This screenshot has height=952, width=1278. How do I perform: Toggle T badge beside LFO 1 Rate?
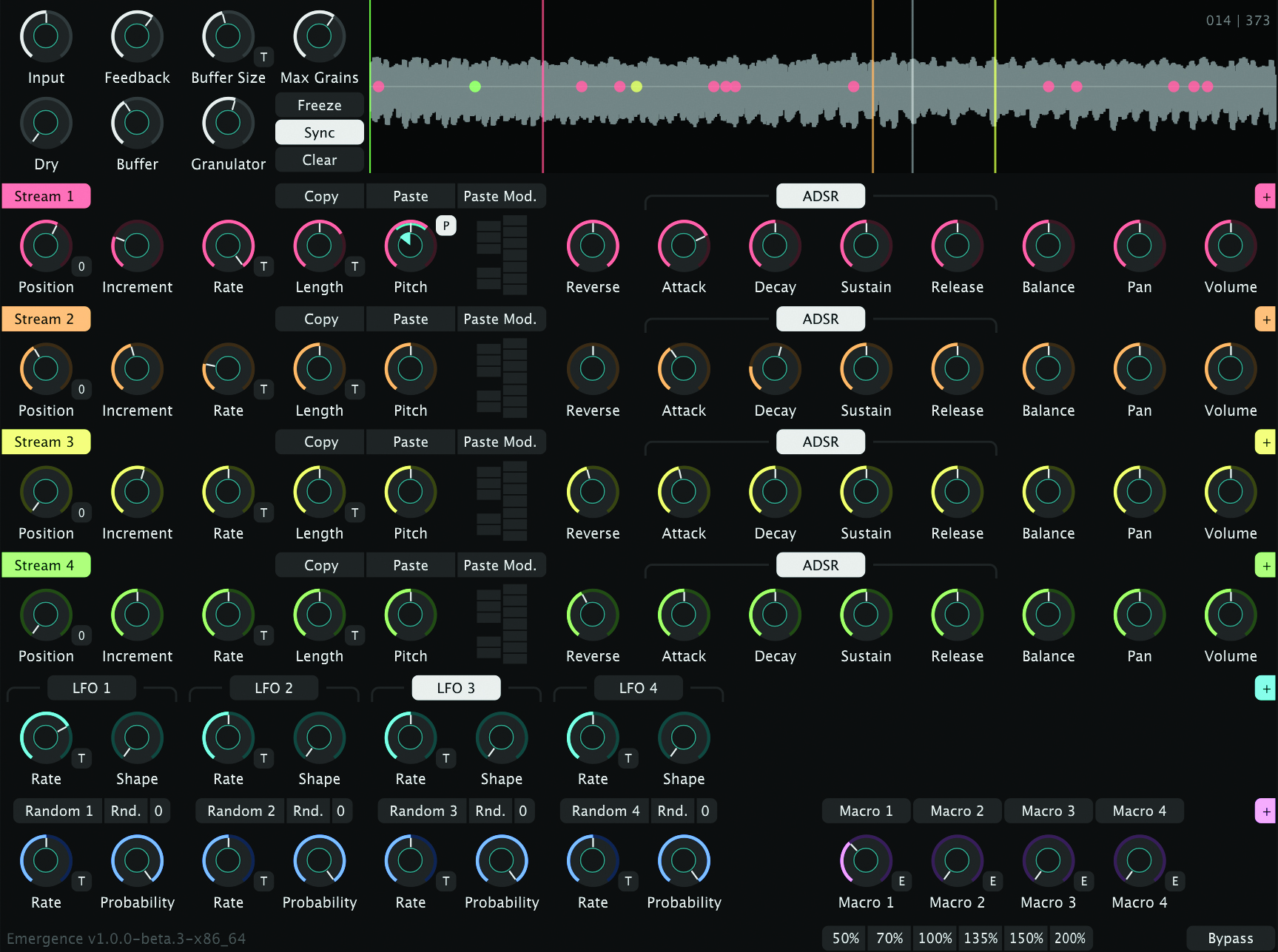(81, 758)
